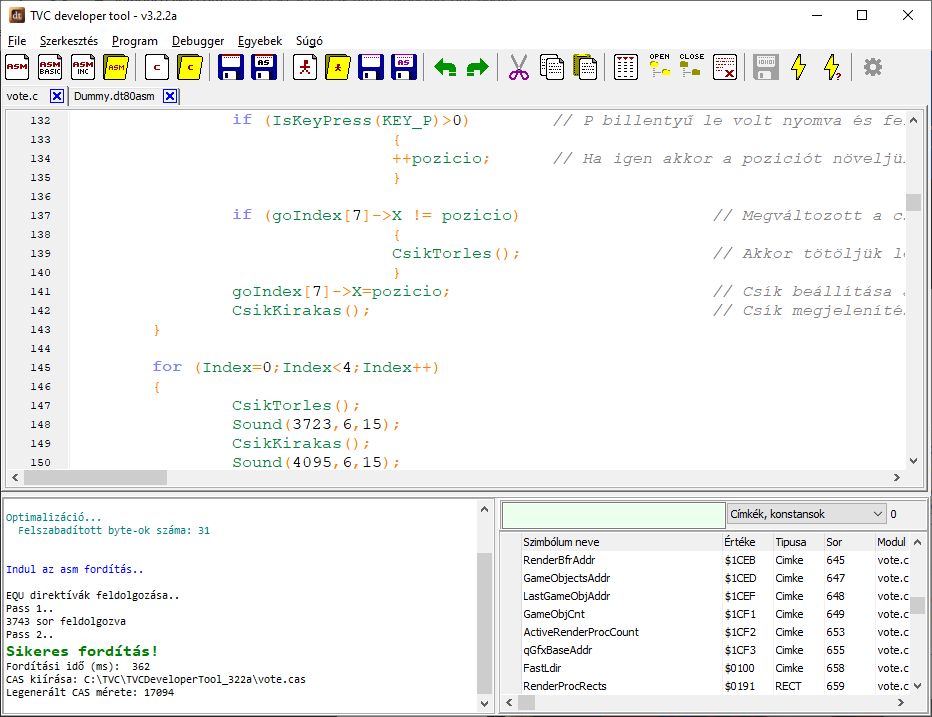The image size is (932, 717).
Task: Sort by Szimbólum neve column header
Action: 561,542
